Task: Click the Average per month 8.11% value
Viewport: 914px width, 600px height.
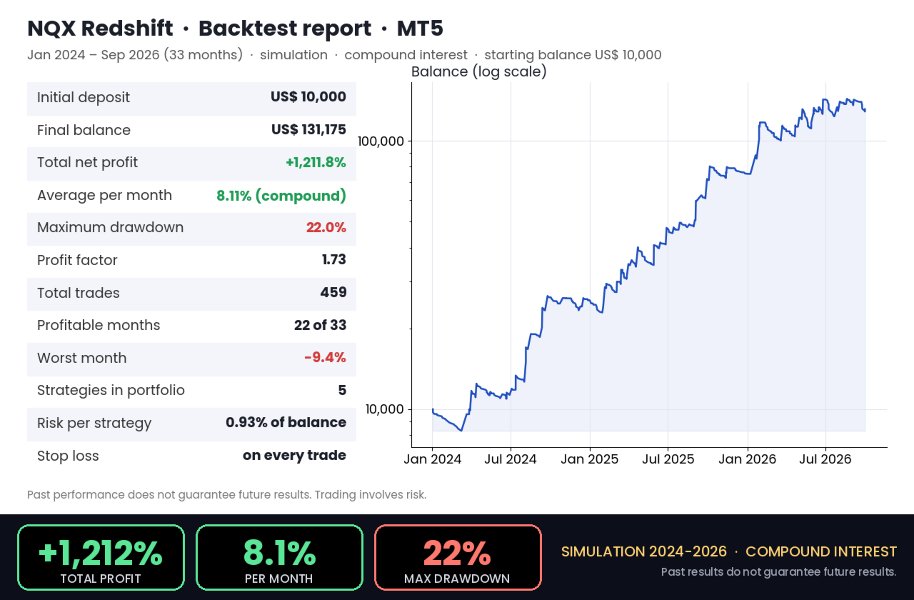Action: click(x=281, y=195)
